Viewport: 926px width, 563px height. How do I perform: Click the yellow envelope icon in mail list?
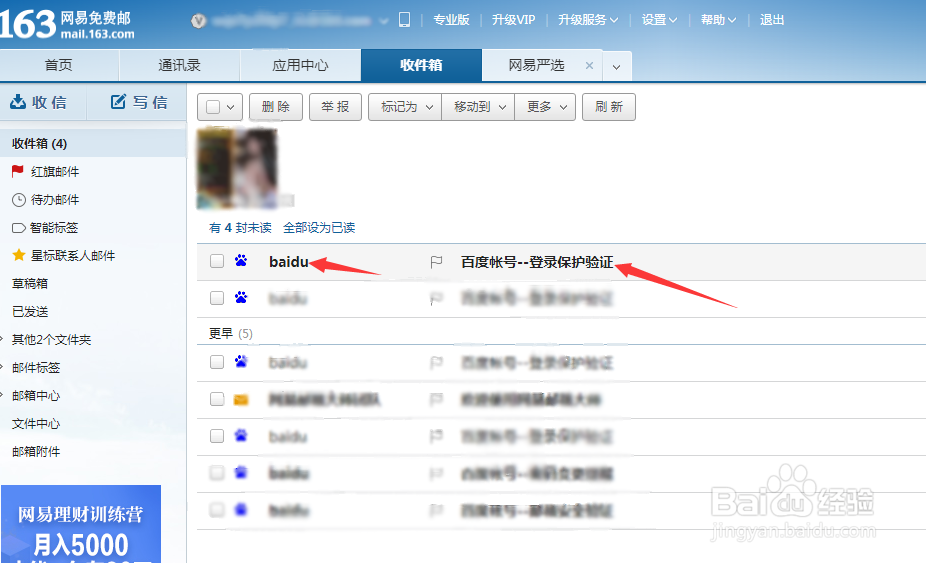coord(241,400)
